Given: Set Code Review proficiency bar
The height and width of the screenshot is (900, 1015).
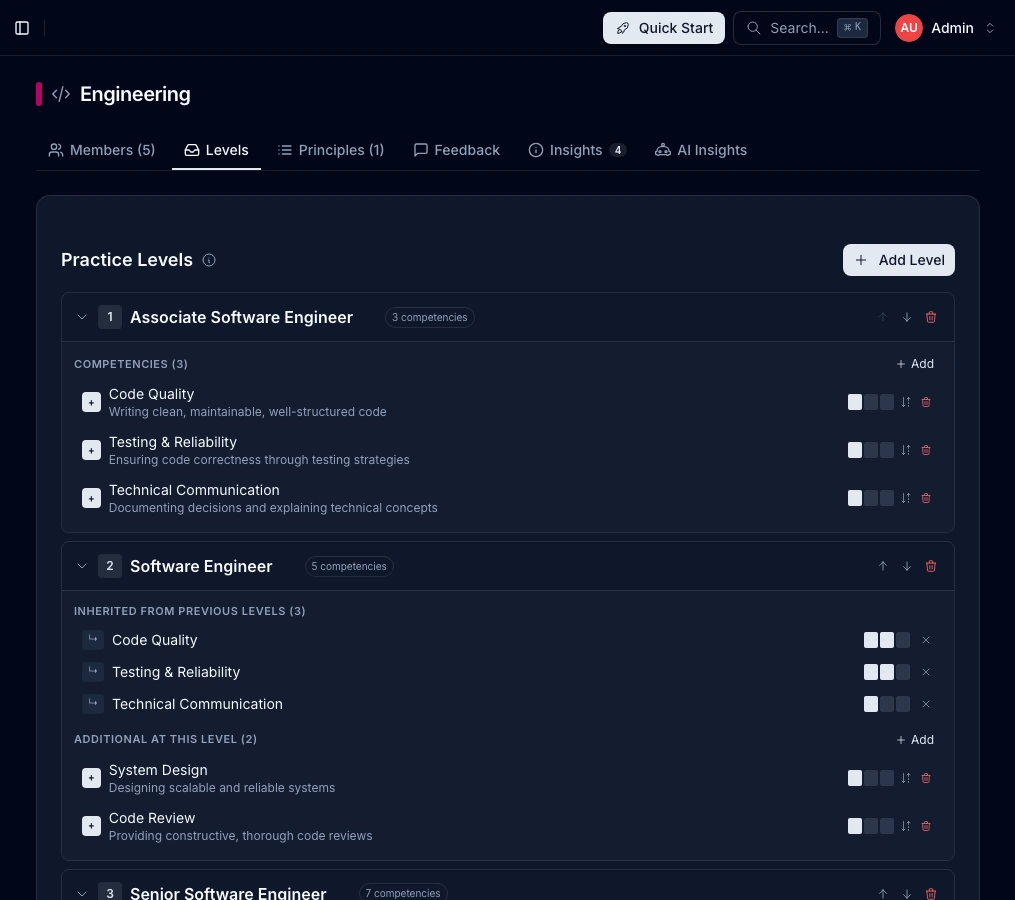Looking at the screenshot, I should [871, 826].
